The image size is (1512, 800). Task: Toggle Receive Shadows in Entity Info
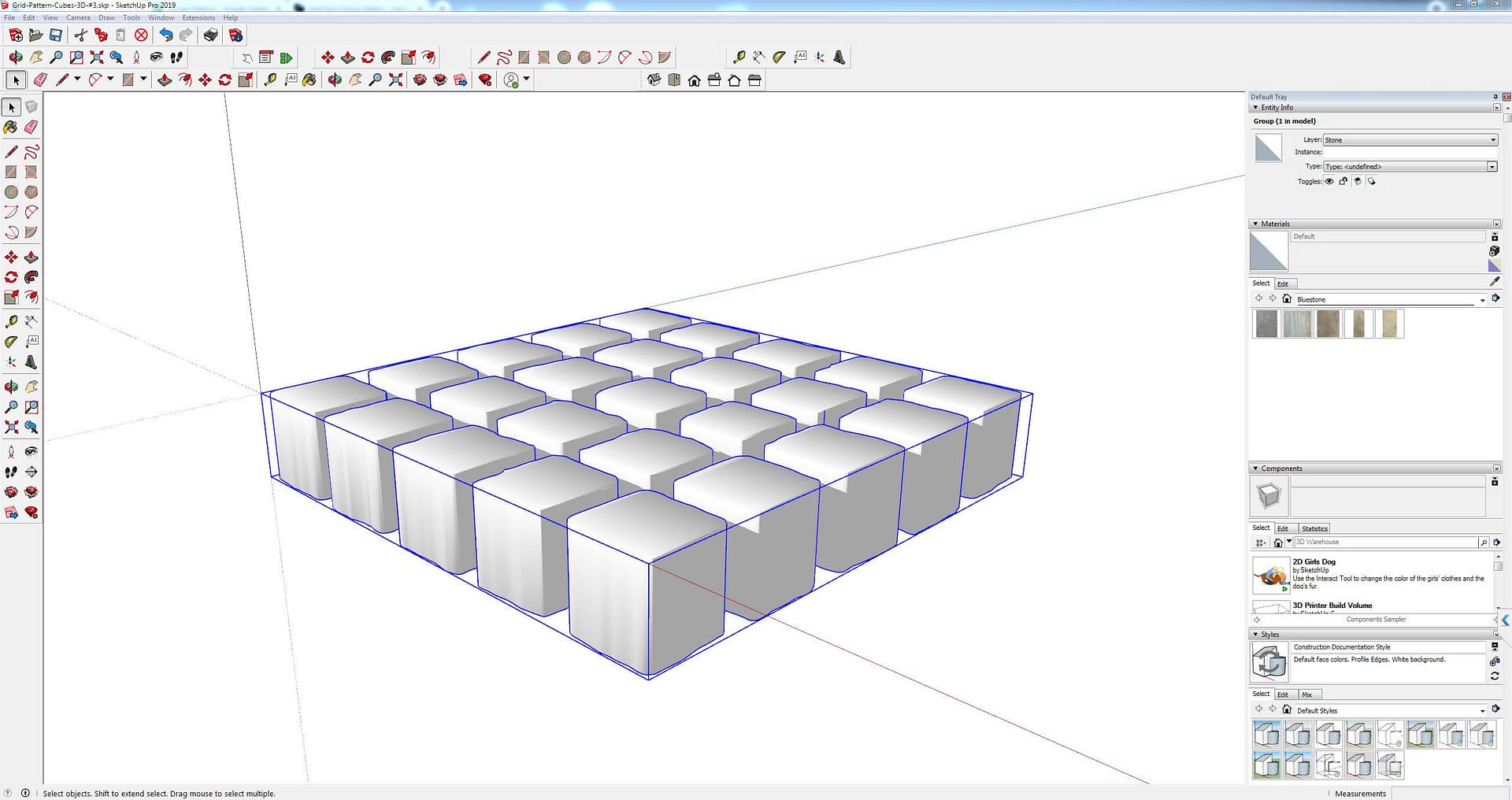point(1372,181)
